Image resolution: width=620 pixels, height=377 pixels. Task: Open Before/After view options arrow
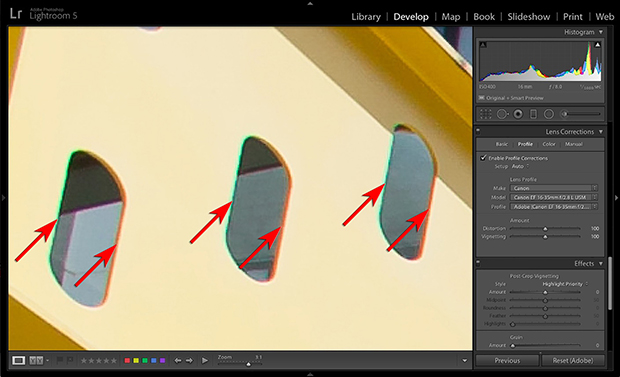click(47, 360)
